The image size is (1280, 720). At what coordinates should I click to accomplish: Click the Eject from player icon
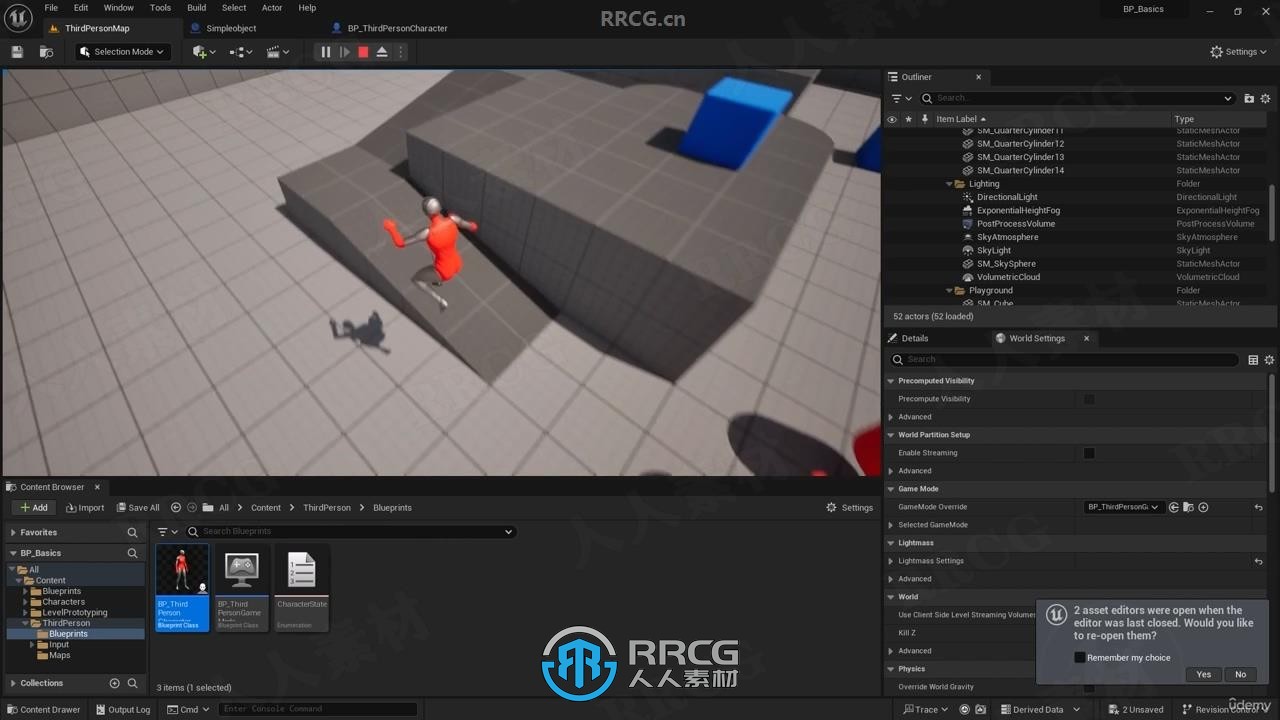382,52
